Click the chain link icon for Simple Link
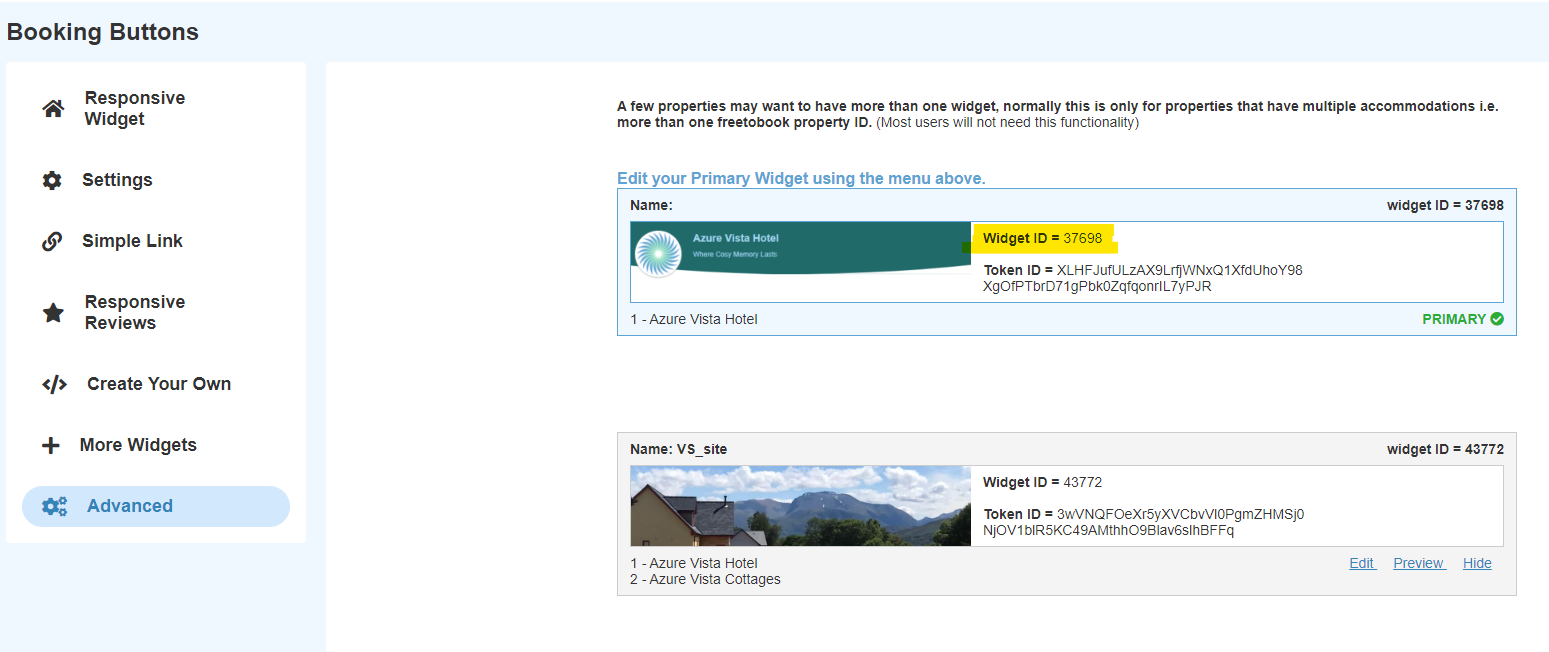This screenshot has height=652, width=1549. (52, 242)
